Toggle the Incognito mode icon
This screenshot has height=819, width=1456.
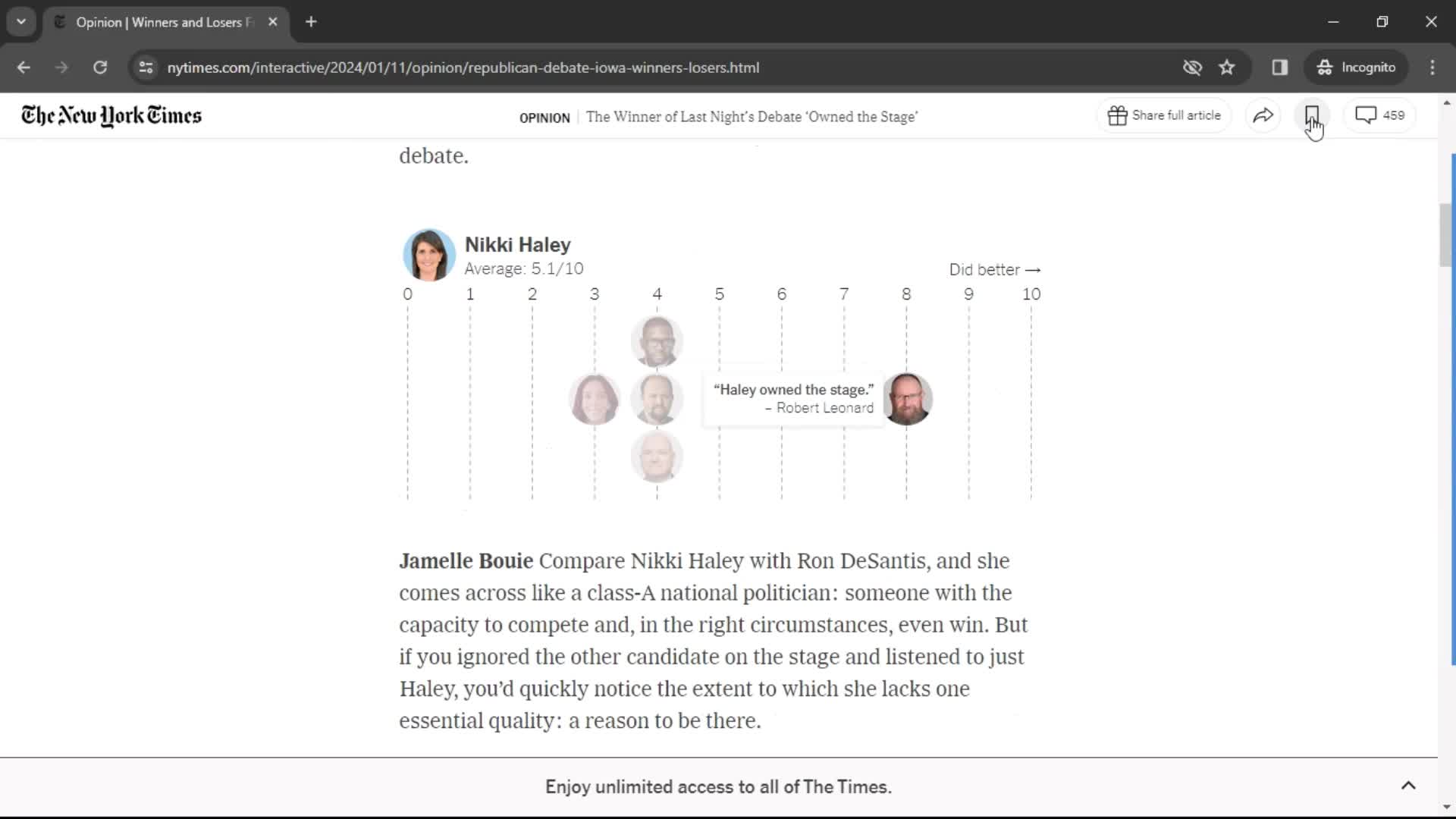pos(1325,67)
